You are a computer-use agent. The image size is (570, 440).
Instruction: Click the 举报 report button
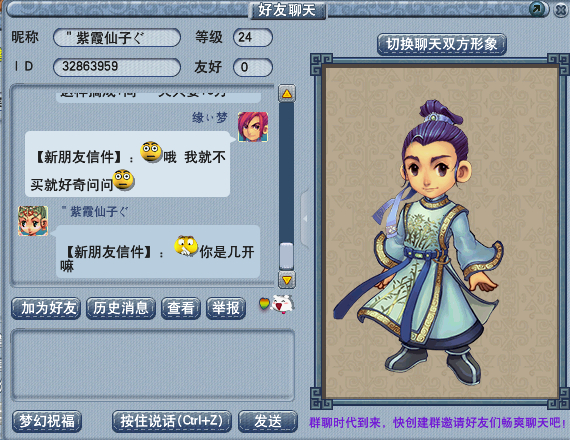click(226, 308)
